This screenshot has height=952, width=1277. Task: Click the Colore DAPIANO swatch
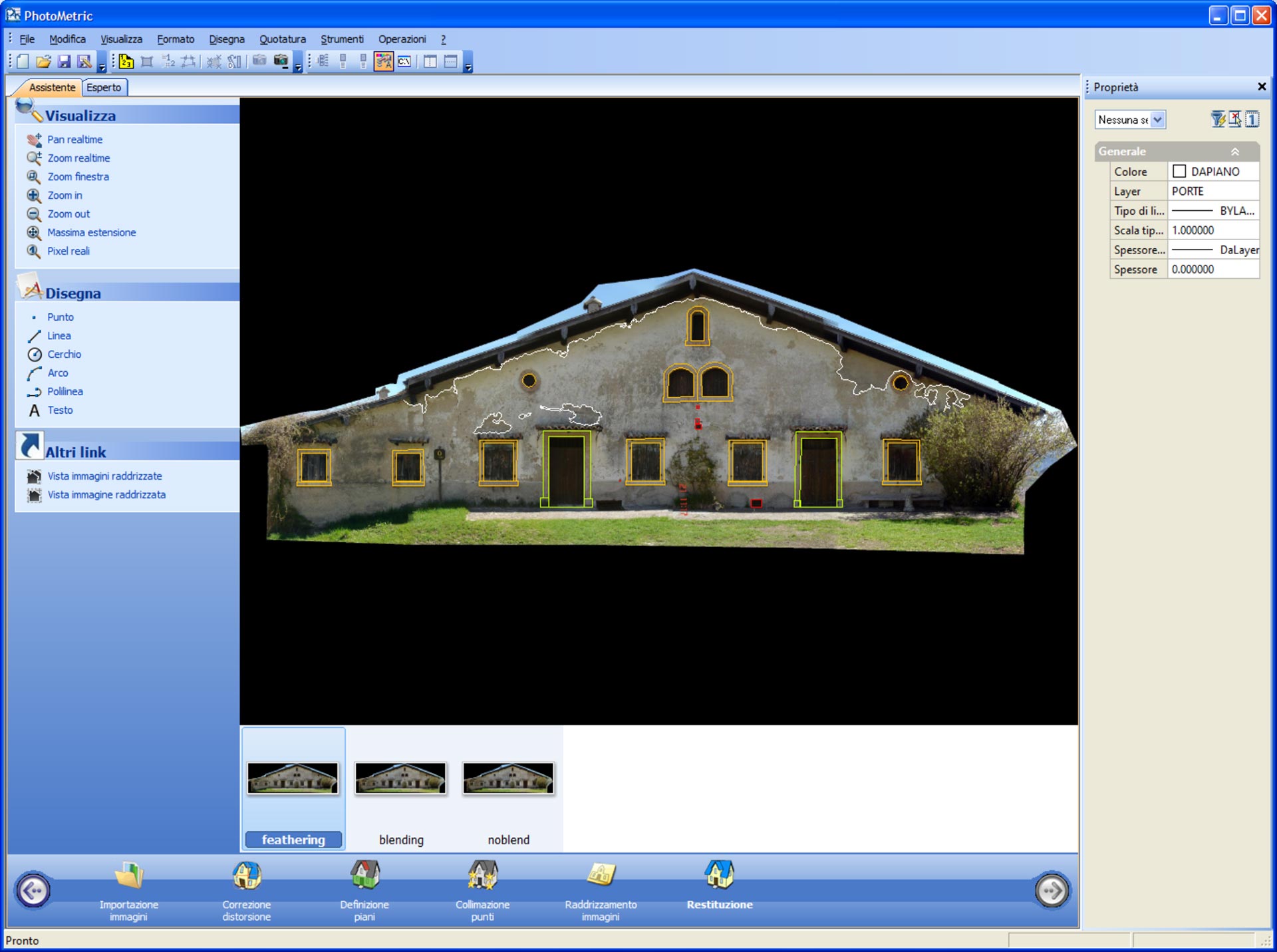click(1179, 172)
